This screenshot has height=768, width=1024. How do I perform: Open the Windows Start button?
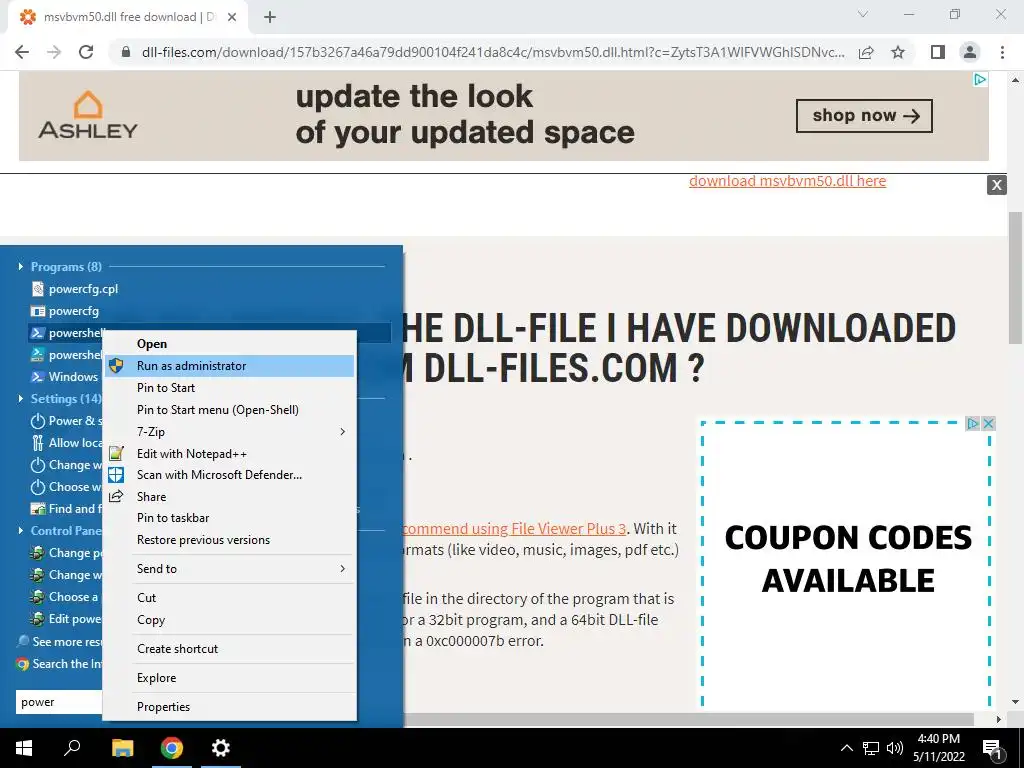(24, 748)
